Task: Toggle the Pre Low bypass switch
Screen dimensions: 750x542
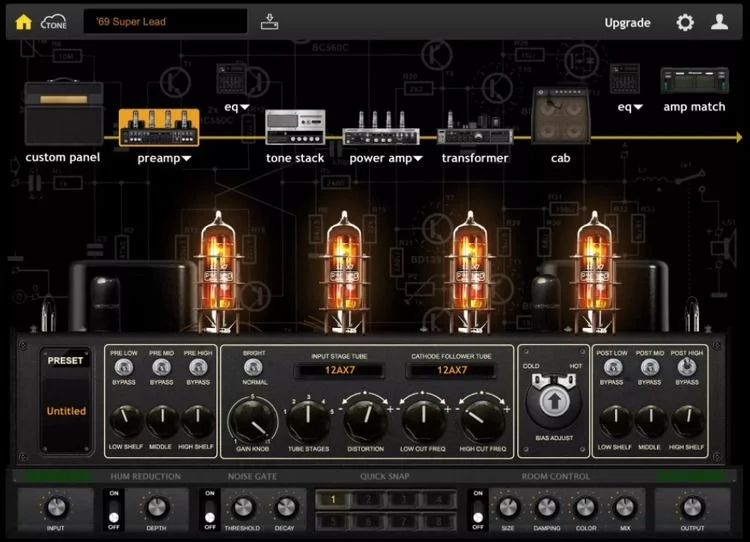Action: (123, 367)
